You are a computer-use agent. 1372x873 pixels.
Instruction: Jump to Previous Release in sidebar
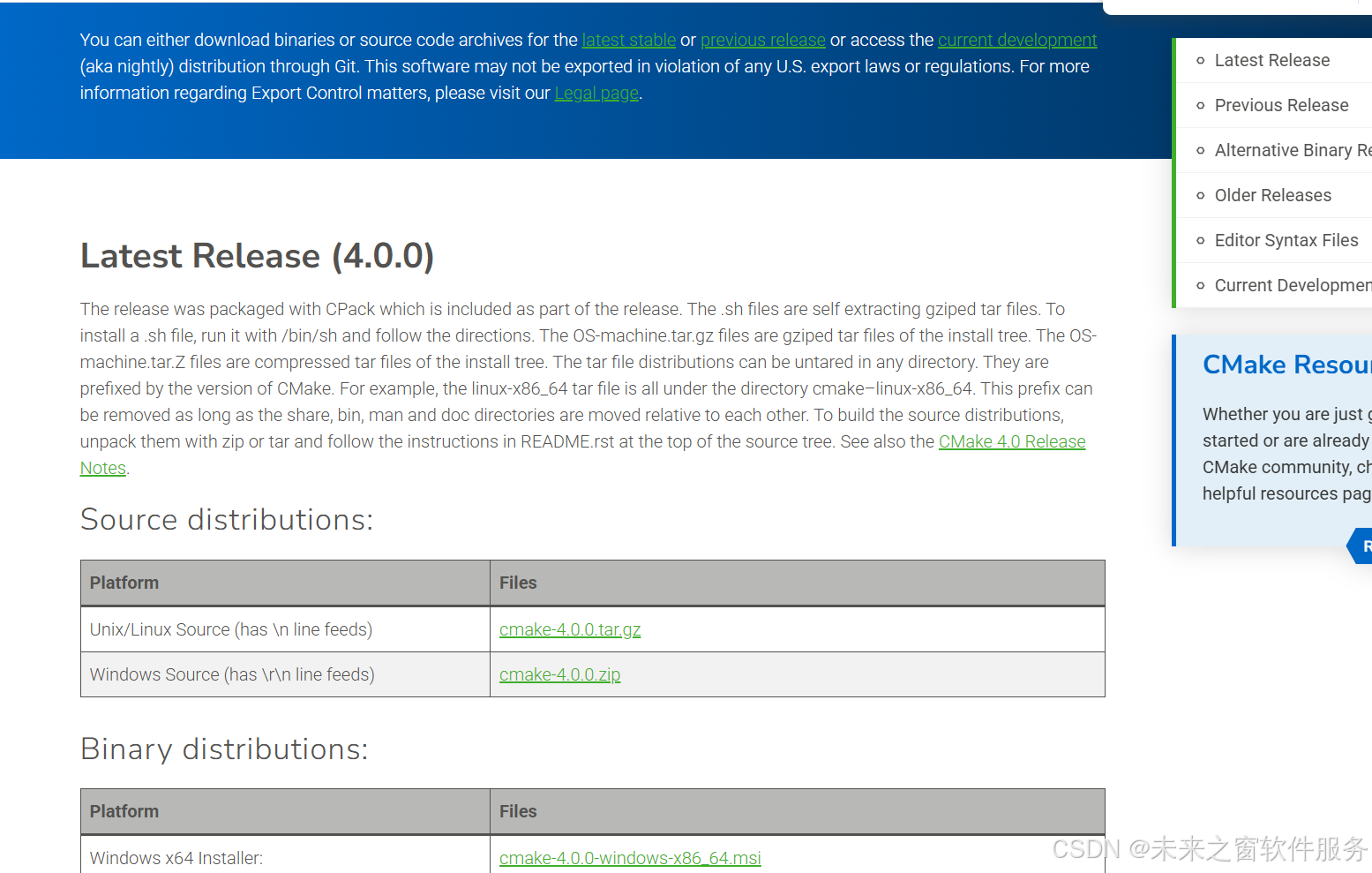coord(1281,105)
